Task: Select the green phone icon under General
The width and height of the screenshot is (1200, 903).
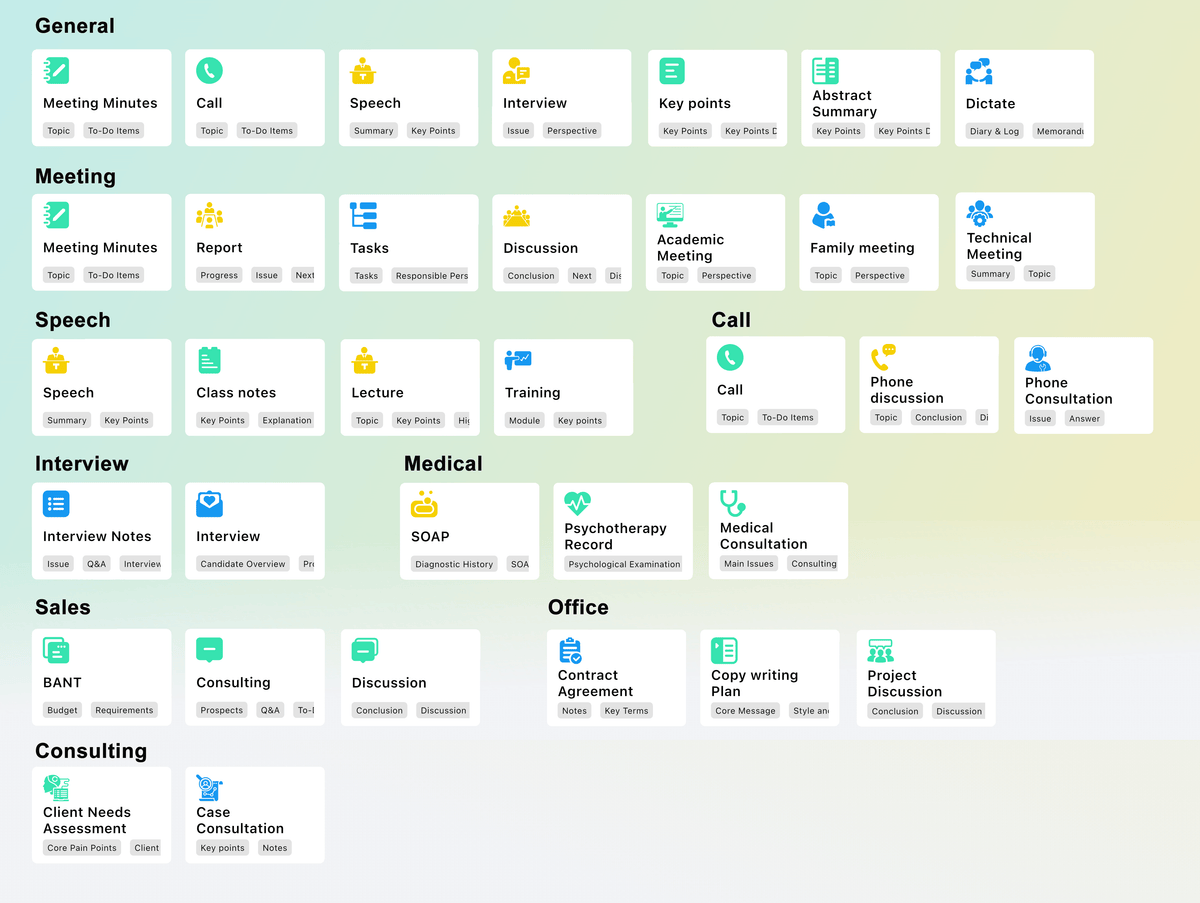Action: pos(209,70)
